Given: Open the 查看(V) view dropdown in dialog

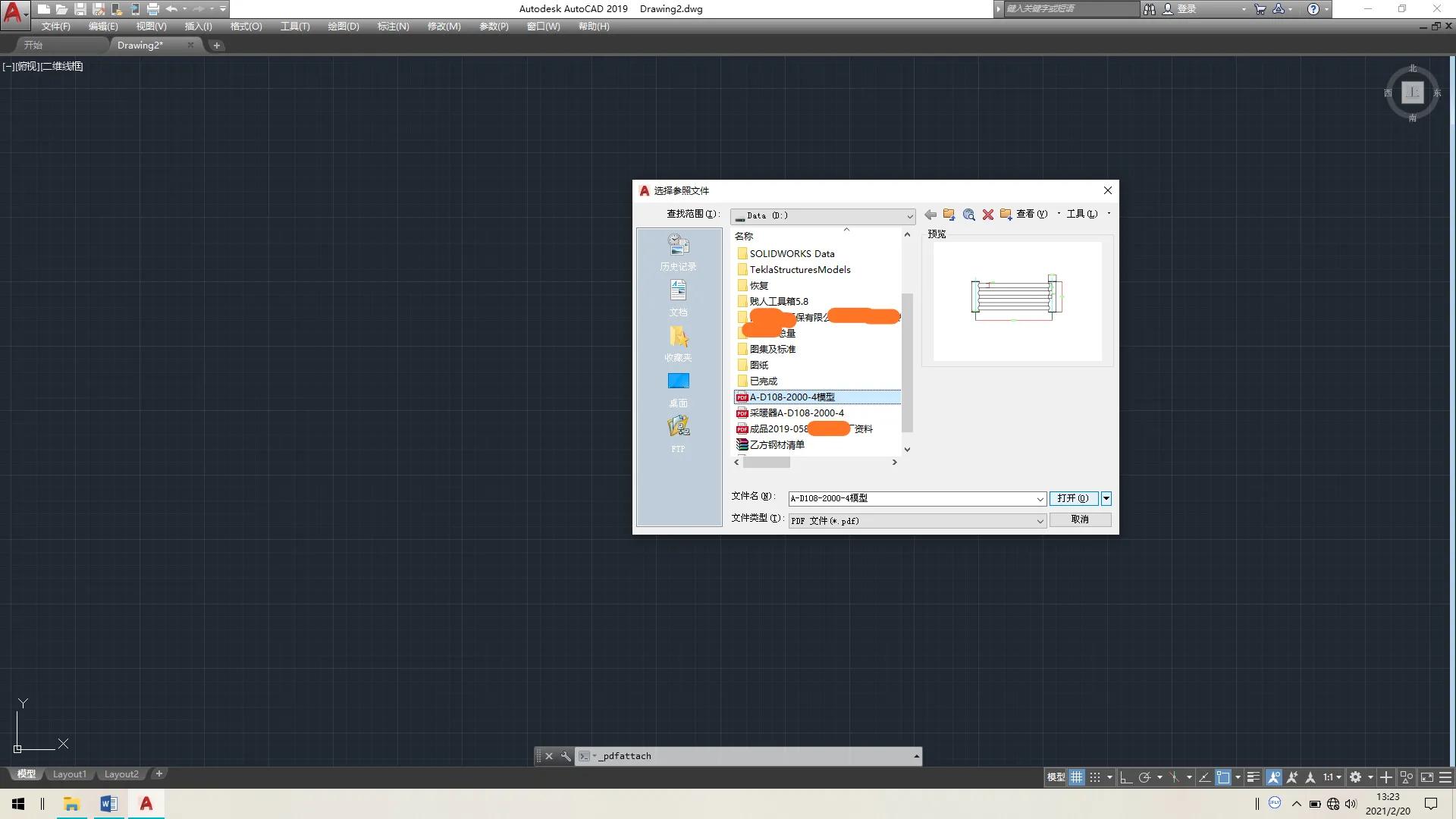Looking at the screenshot, I should pyautogui.click(x=1038, y=215).
